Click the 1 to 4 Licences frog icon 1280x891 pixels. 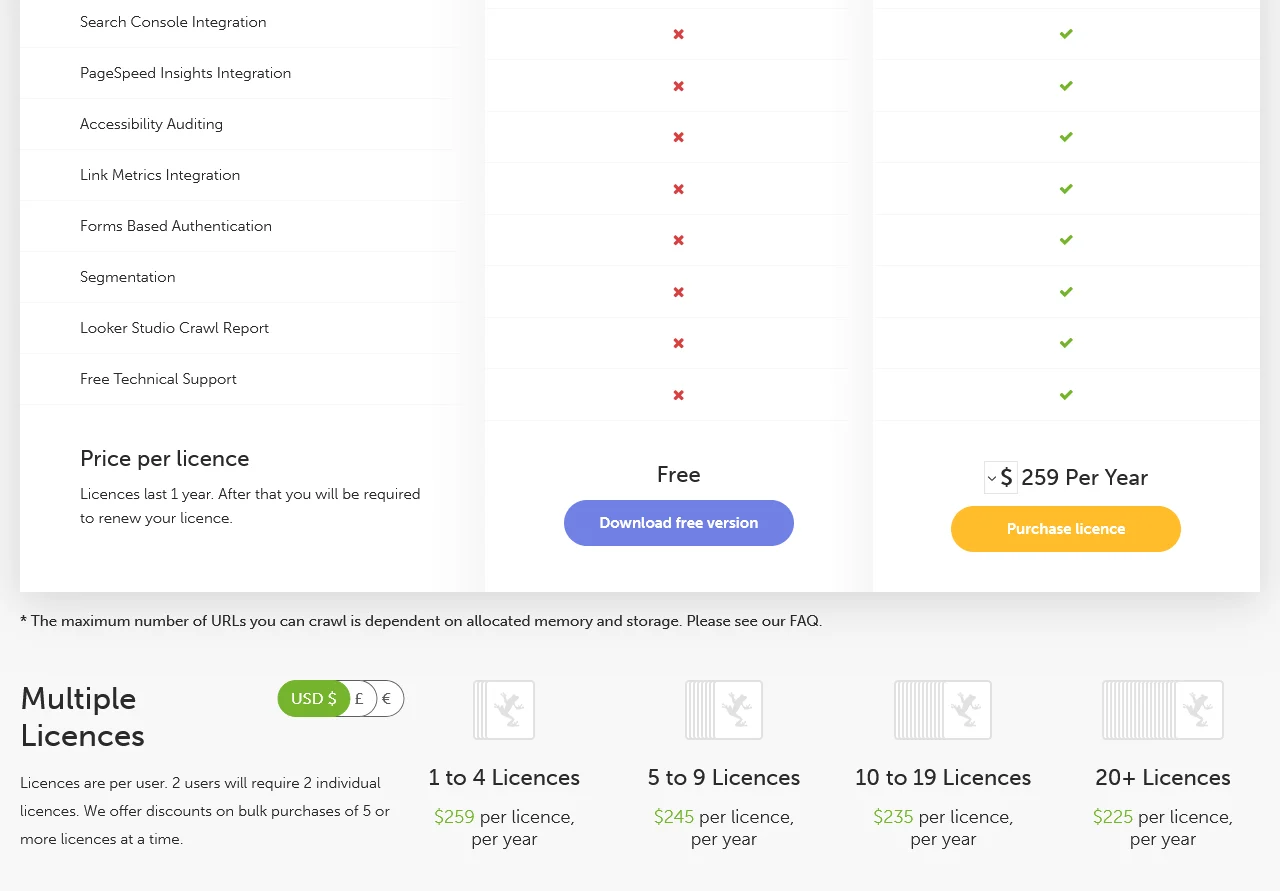(x=504, y=710)
